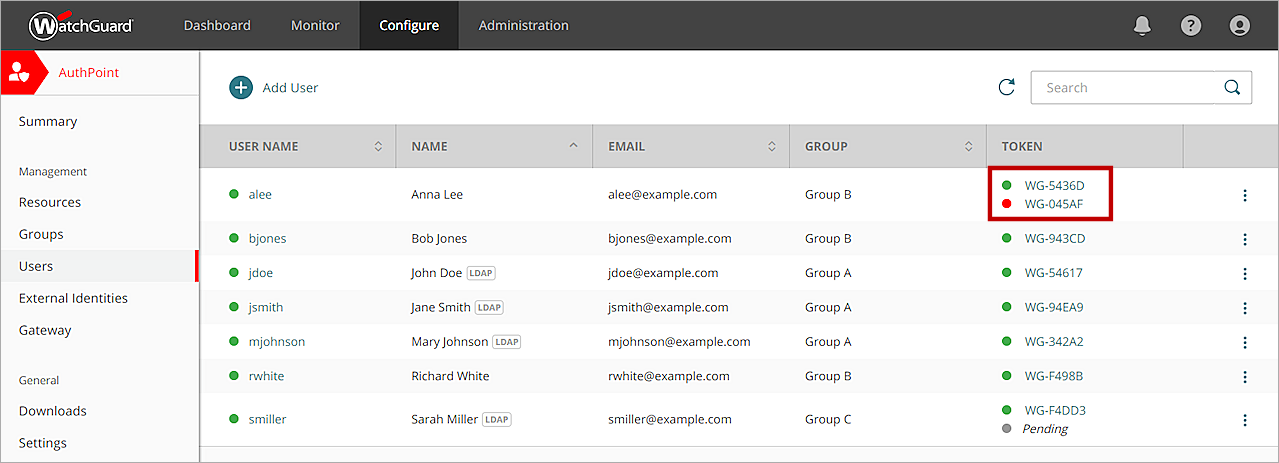Screen dimensions: 1279x463
Task: Click the refresh users list icon
Action: coord(1007,88)
